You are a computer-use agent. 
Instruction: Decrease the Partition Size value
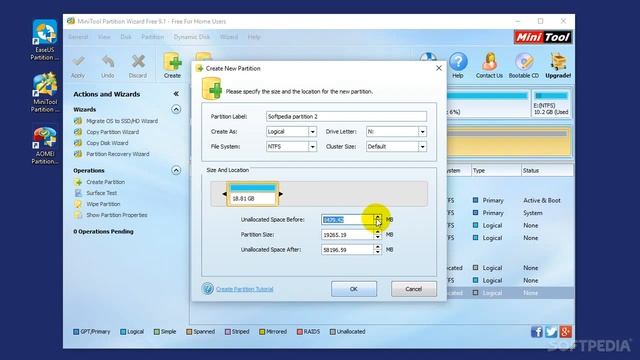(378, 237)
